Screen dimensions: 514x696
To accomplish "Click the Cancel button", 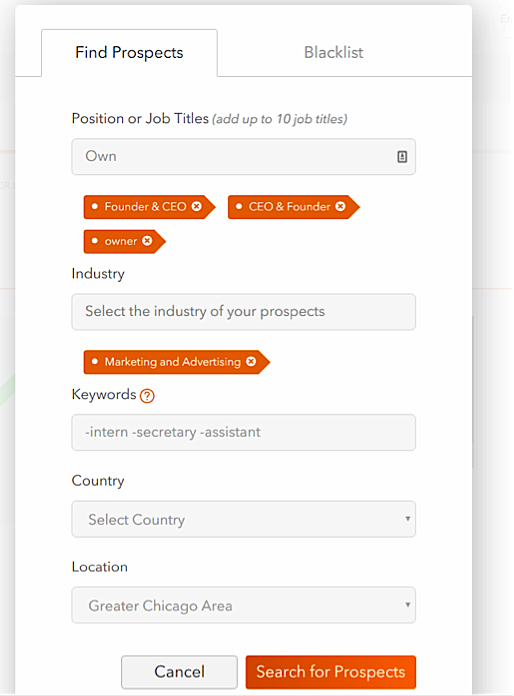I will click(179, 672).
